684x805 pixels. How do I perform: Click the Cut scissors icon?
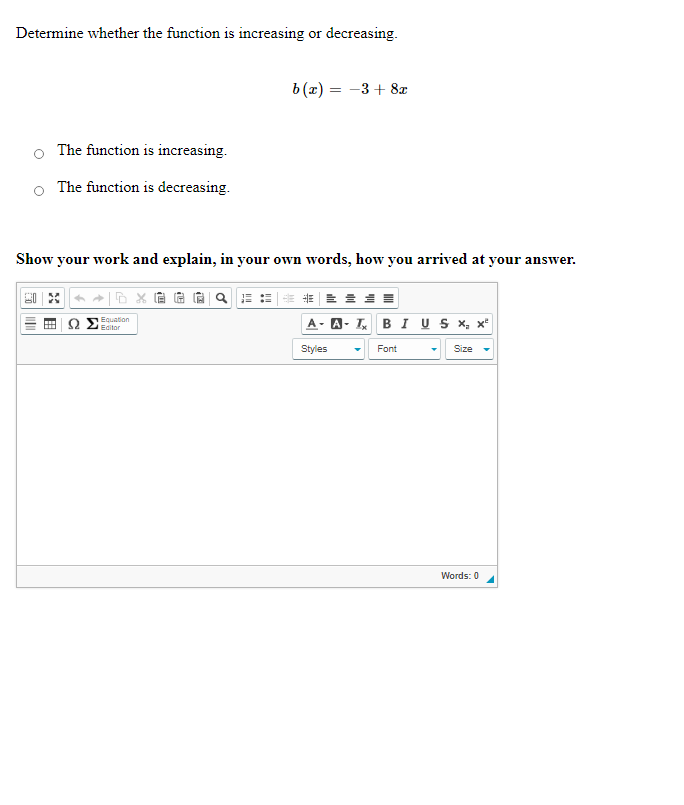(x=141, y=298)
